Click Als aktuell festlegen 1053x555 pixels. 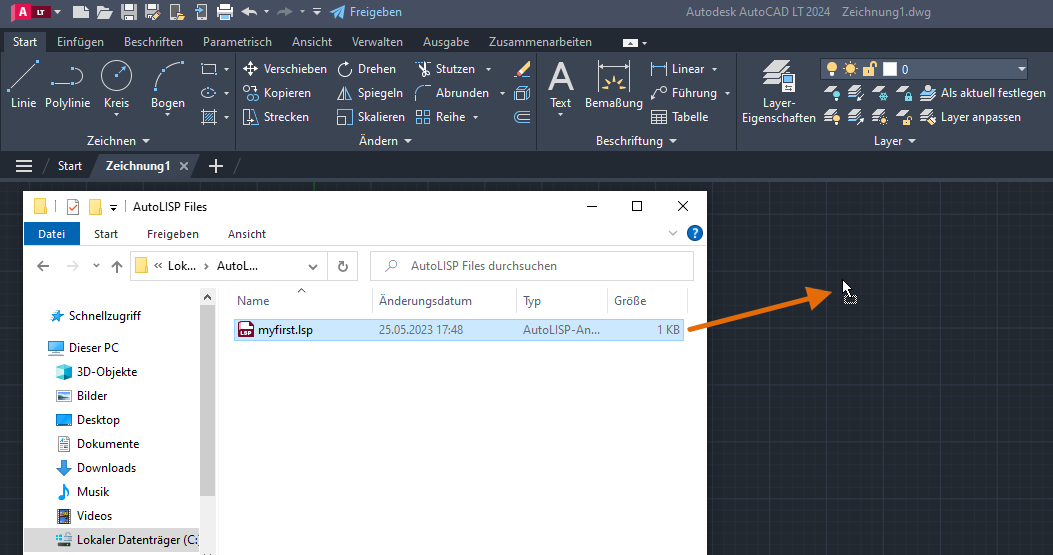(x=982, y=93)
